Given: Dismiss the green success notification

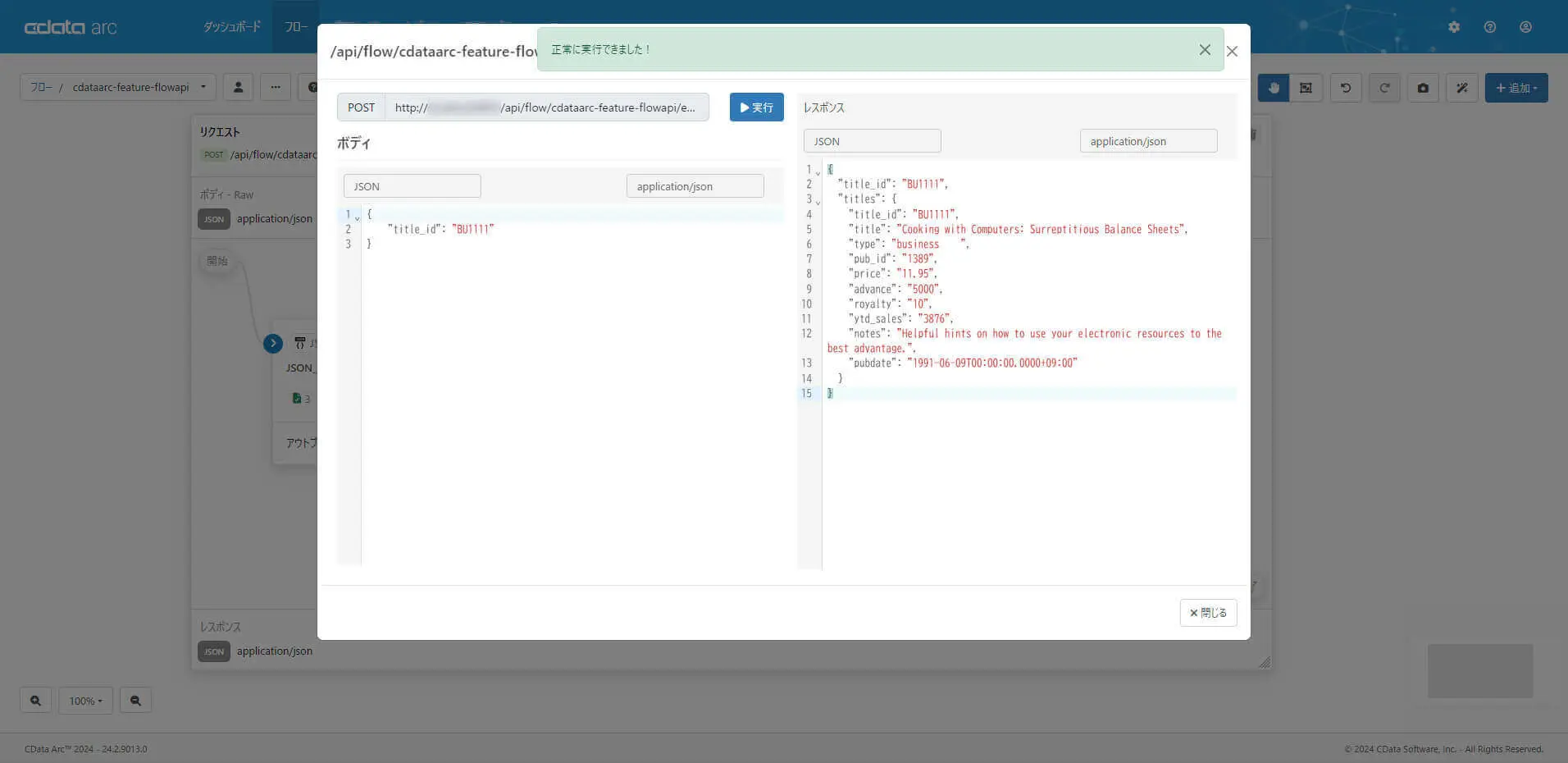Looking at the screenshot, I should coord(1205,49).
